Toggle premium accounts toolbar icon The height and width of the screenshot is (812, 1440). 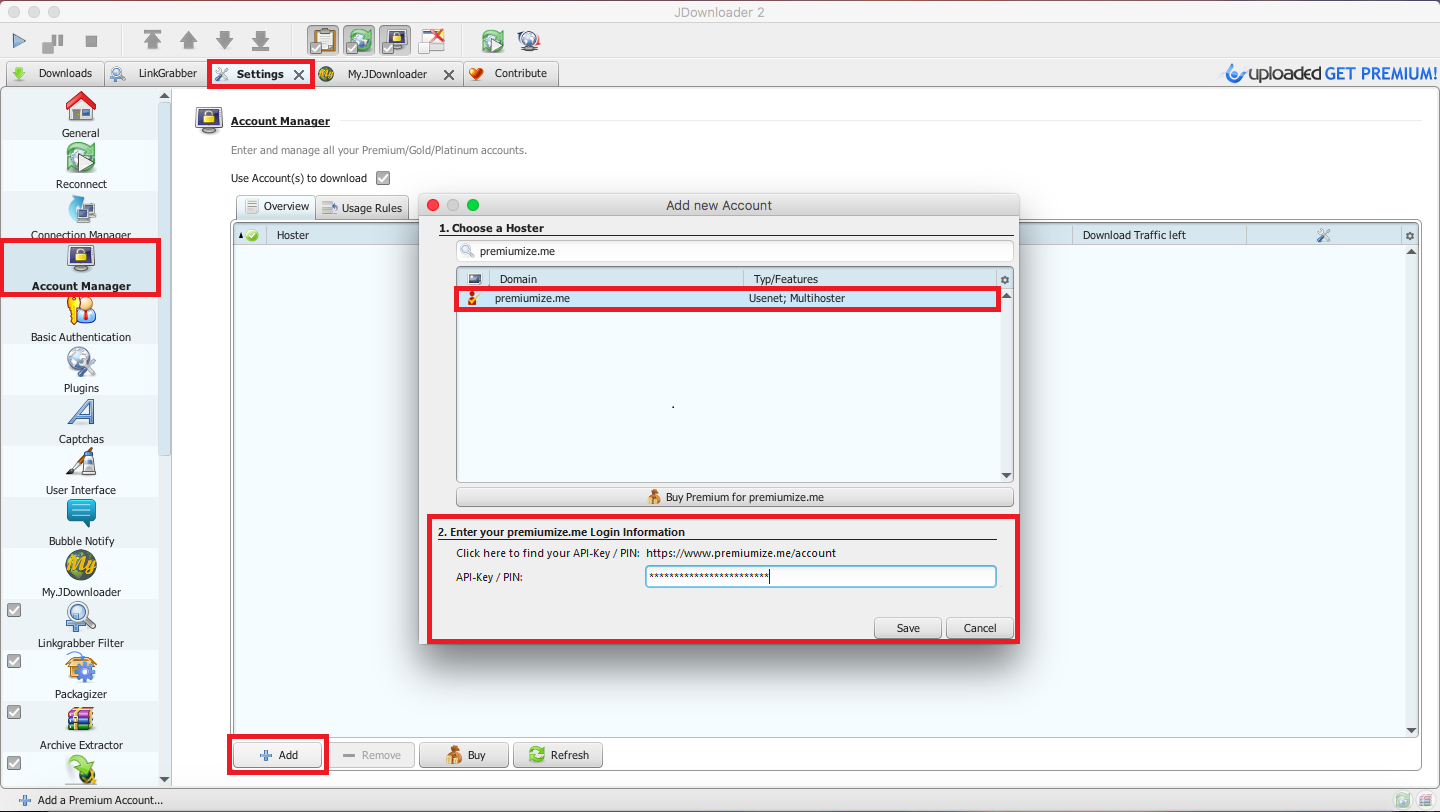tap(394, 41)
